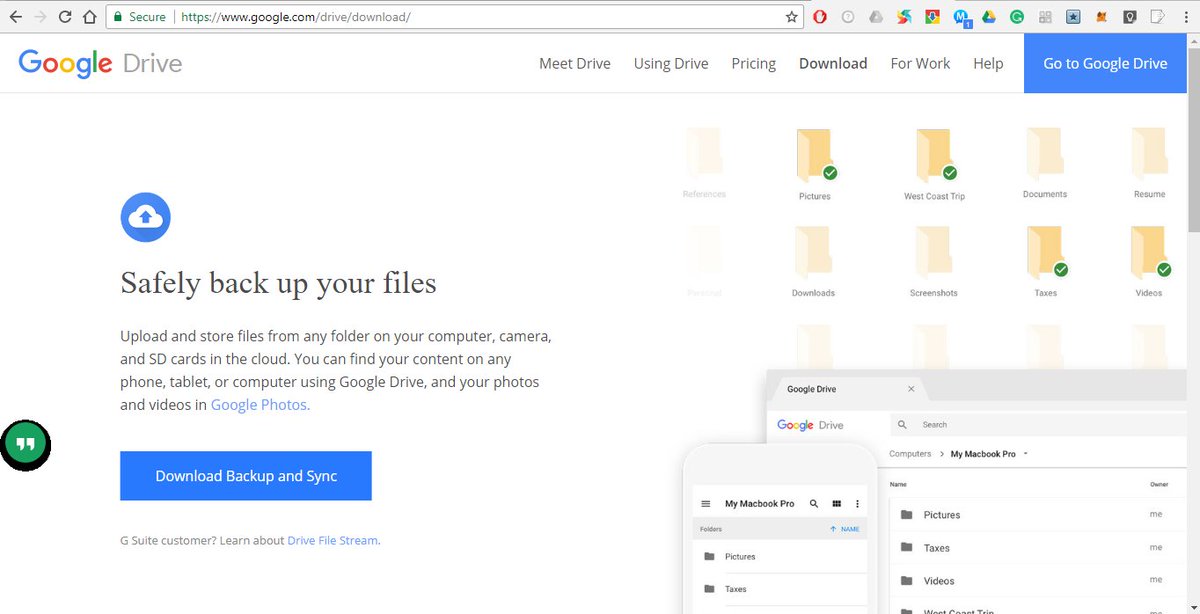
Task: Click Go to Google Drive button
Action: 1105,63
